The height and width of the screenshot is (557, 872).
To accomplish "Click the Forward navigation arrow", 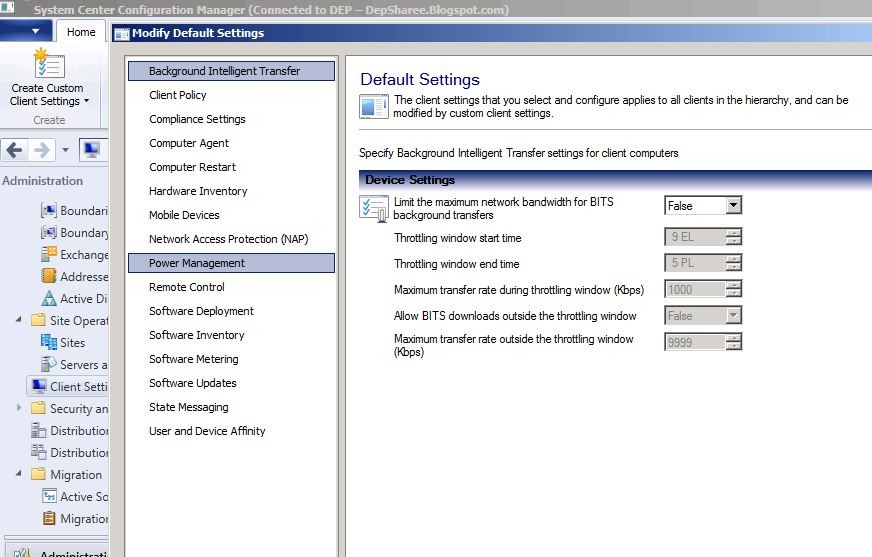I will [x=42, y=150].
